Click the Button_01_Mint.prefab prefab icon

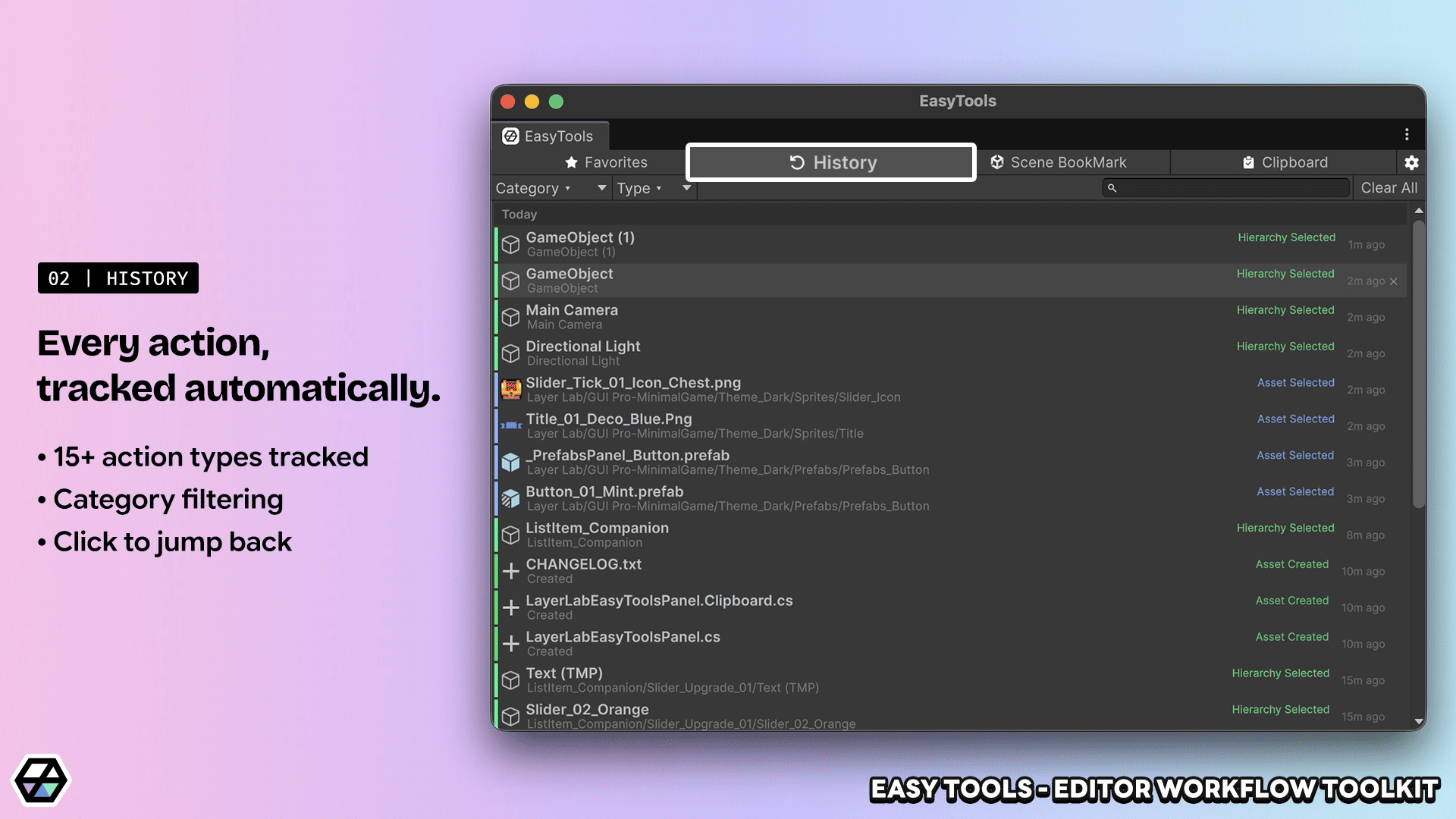pyautogui.click(x=511, y=498)
